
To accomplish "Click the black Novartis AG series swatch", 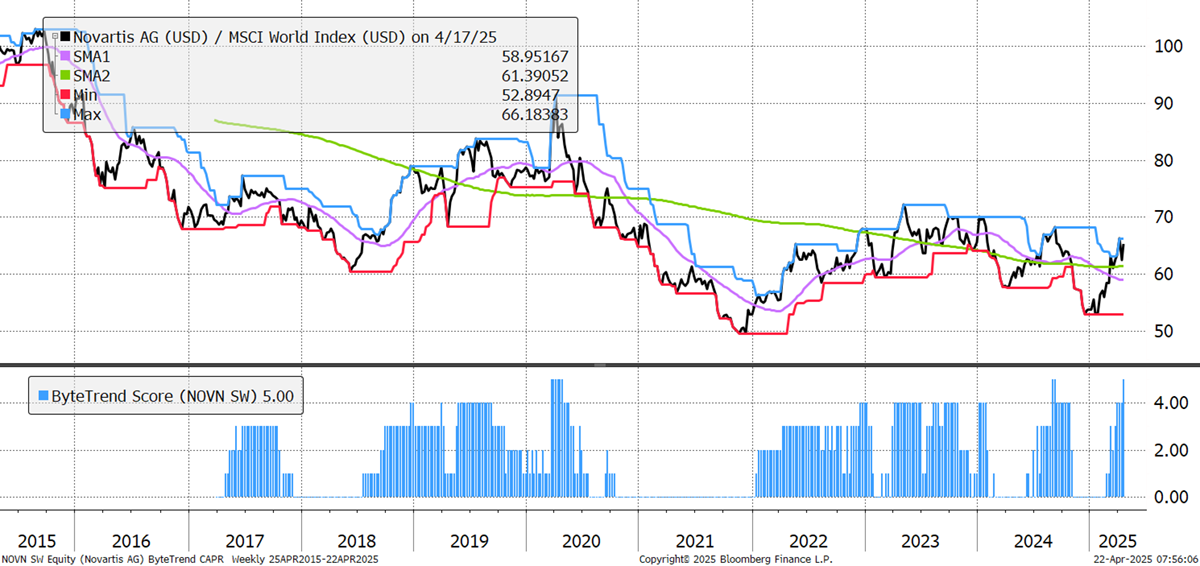I will pos(65,36).
